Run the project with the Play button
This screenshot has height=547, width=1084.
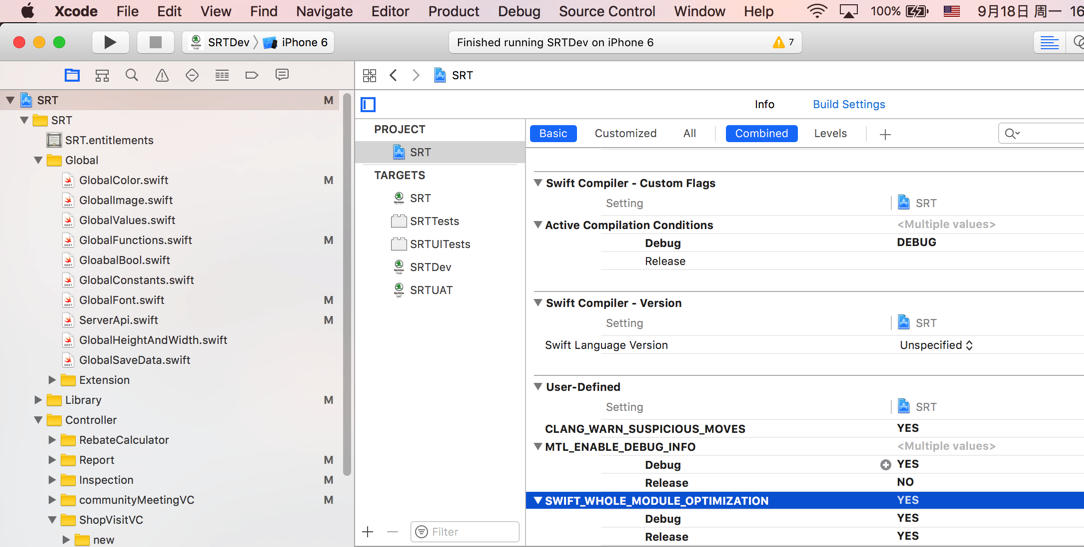pos(110,42)
